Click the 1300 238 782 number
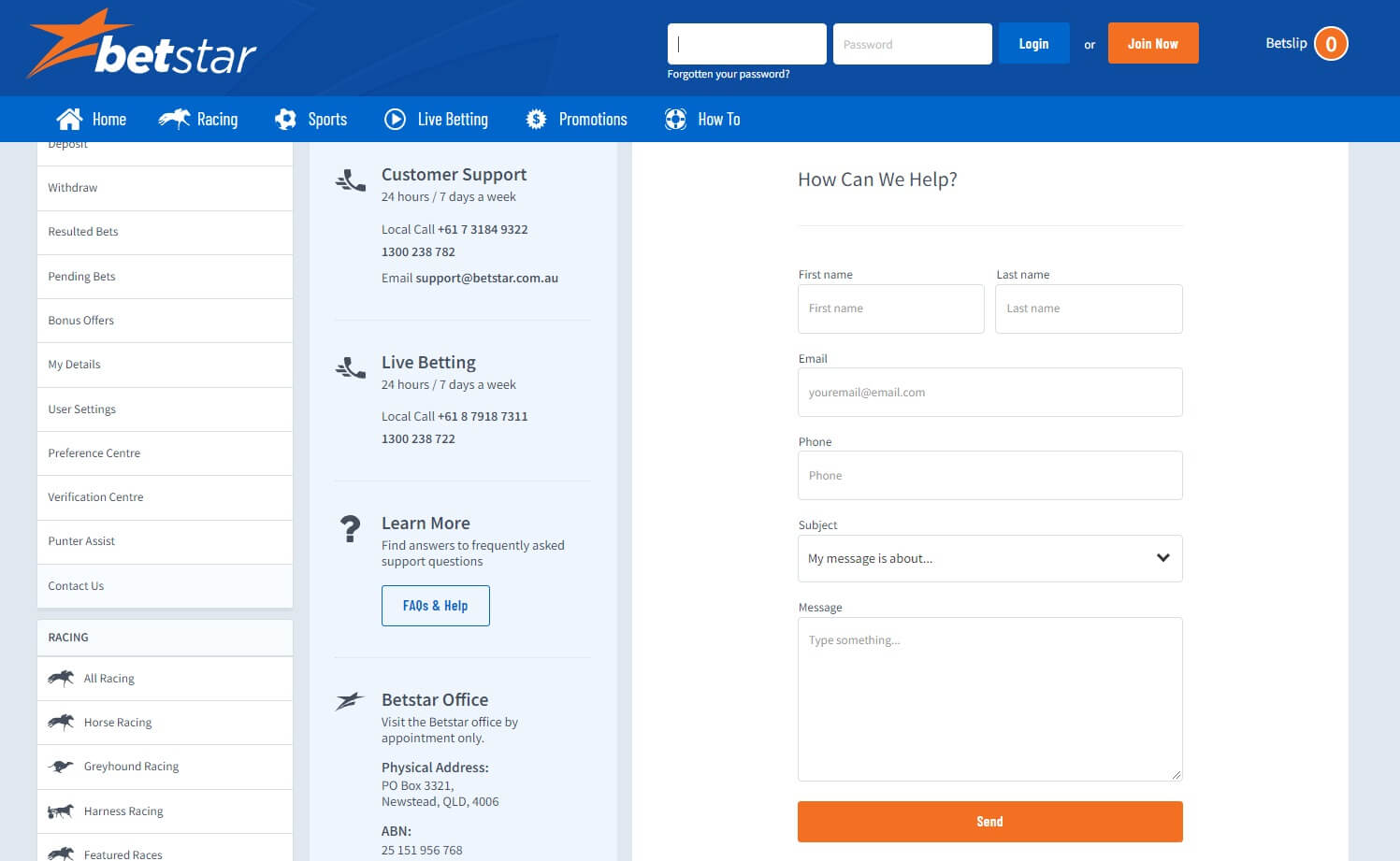 click(x=418, y=251)
